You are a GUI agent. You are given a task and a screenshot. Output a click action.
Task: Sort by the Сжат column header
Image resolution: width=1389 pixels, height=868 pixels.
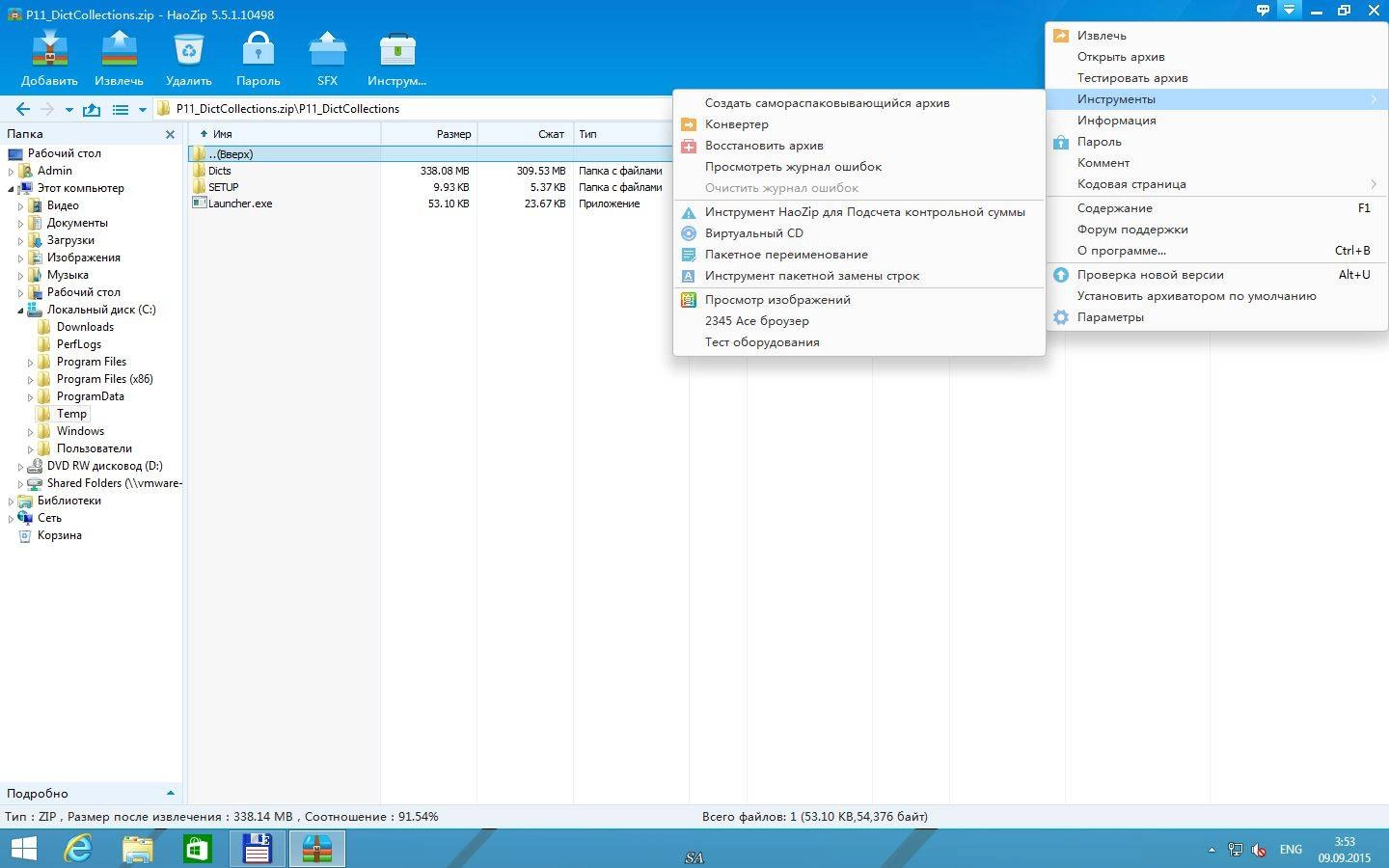pyautogui.click(x=526, y=134)
